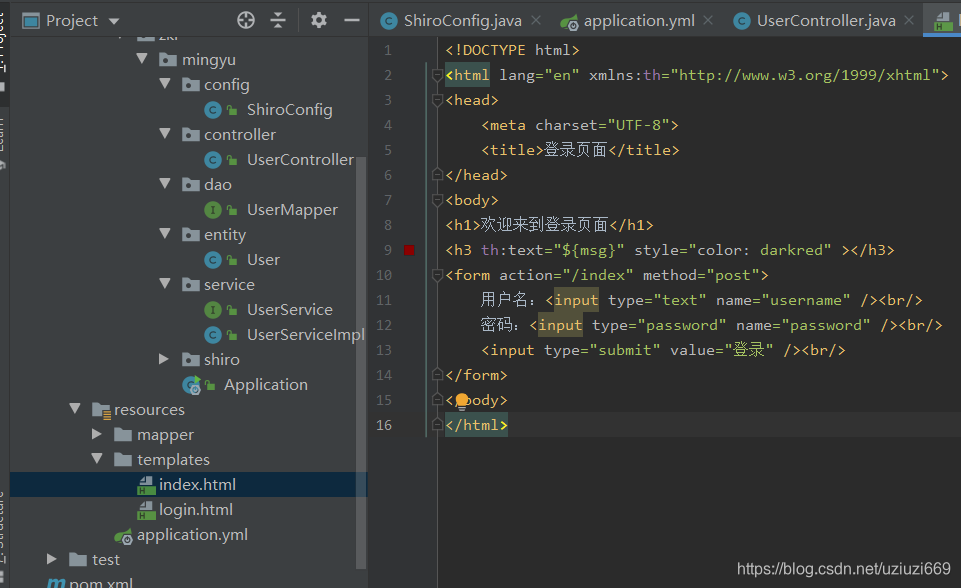The height and width of the screenshot is (588, 961).
Task: Expand the test folder
Action: [51, 559]
